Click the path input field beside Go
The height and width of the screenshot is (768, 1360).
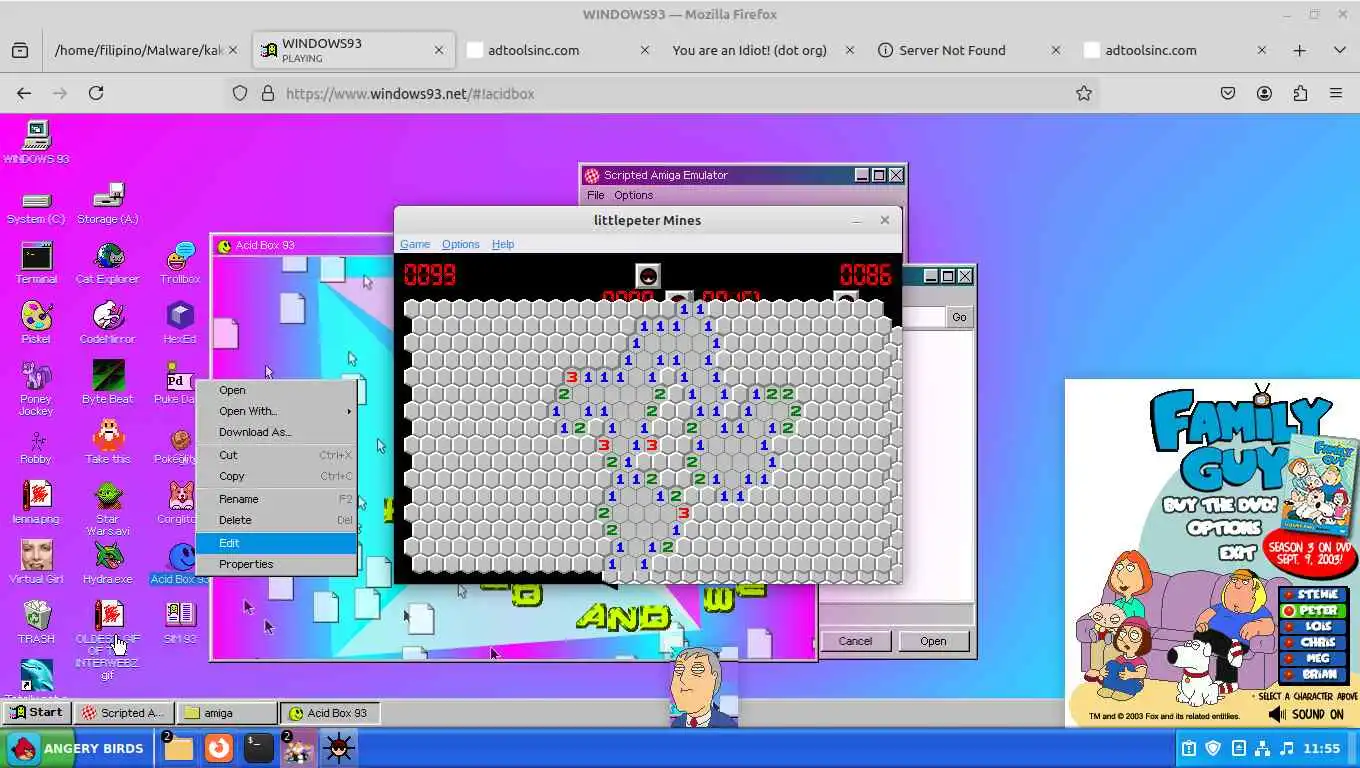pos(924,317)
